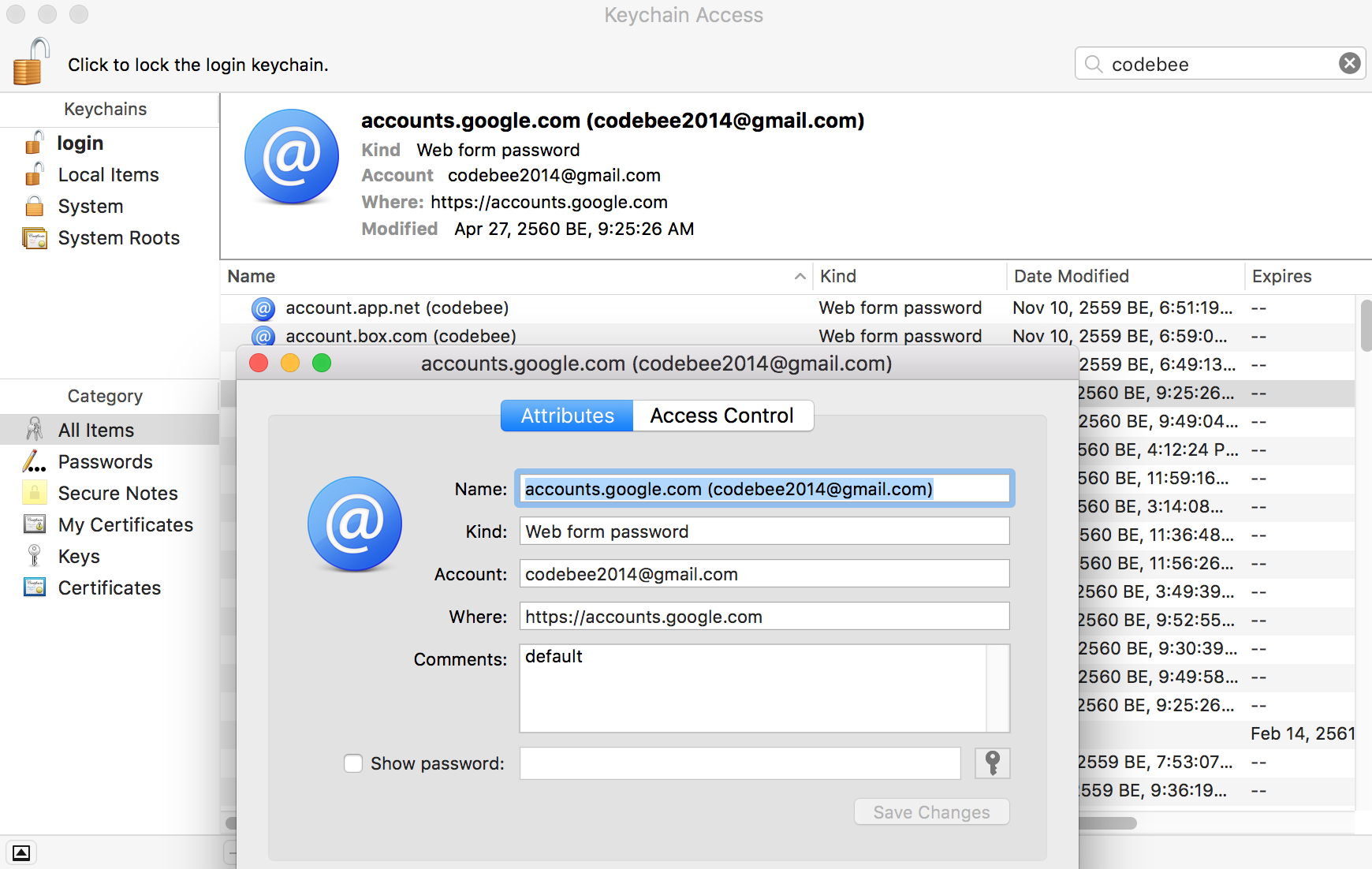Viewport: 1372px width, 869px height.
Task: Click the Feb 14, 2561 expiry cell
Action: click(x=1302, y=733)
